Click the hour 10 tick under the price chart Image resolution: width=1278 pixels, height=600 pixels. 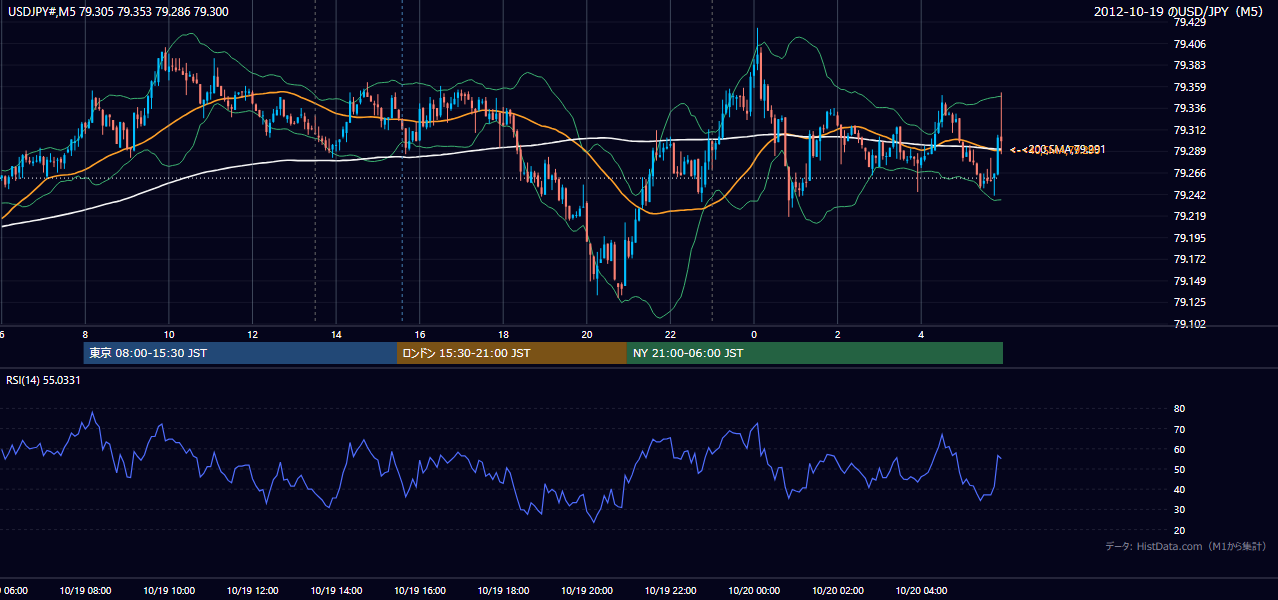[x=169, y=335]
